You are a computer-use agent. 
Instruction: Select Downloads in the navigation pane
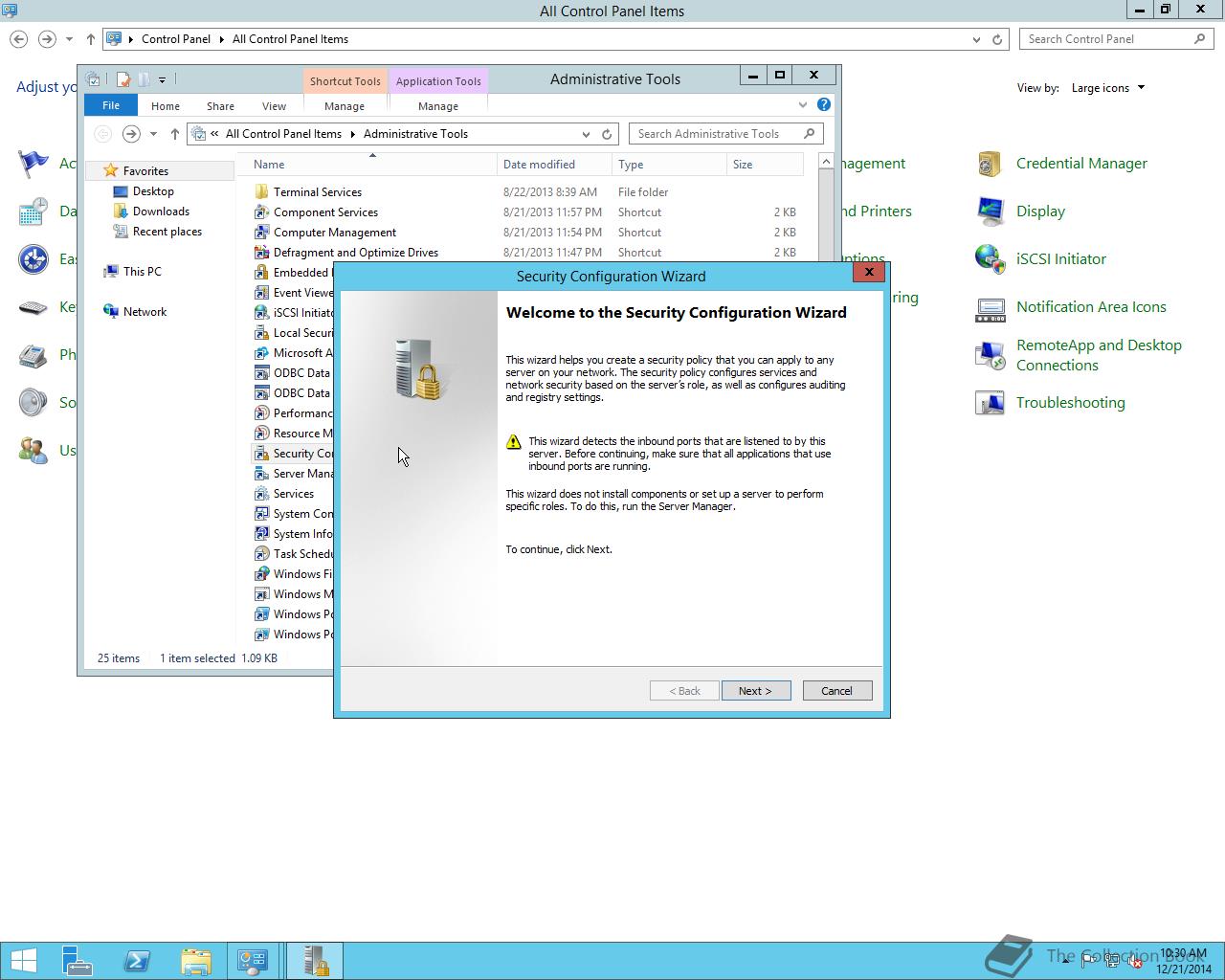click(161, 212)
